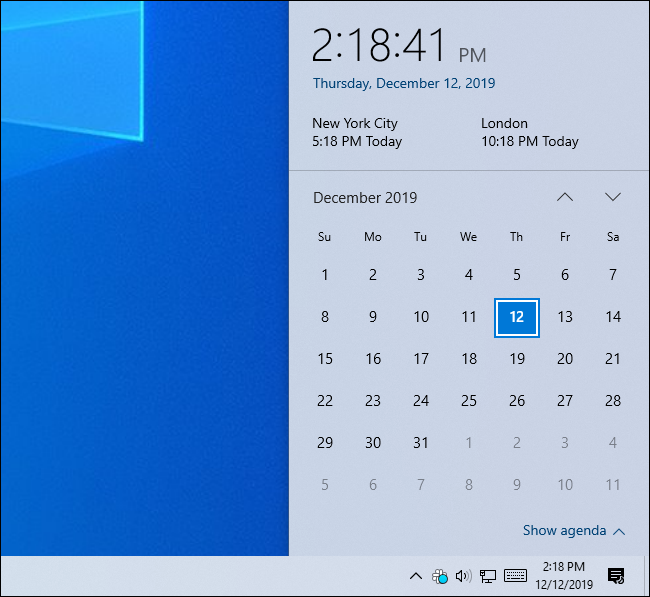Select December 16 in the calendar

[373, 359]
